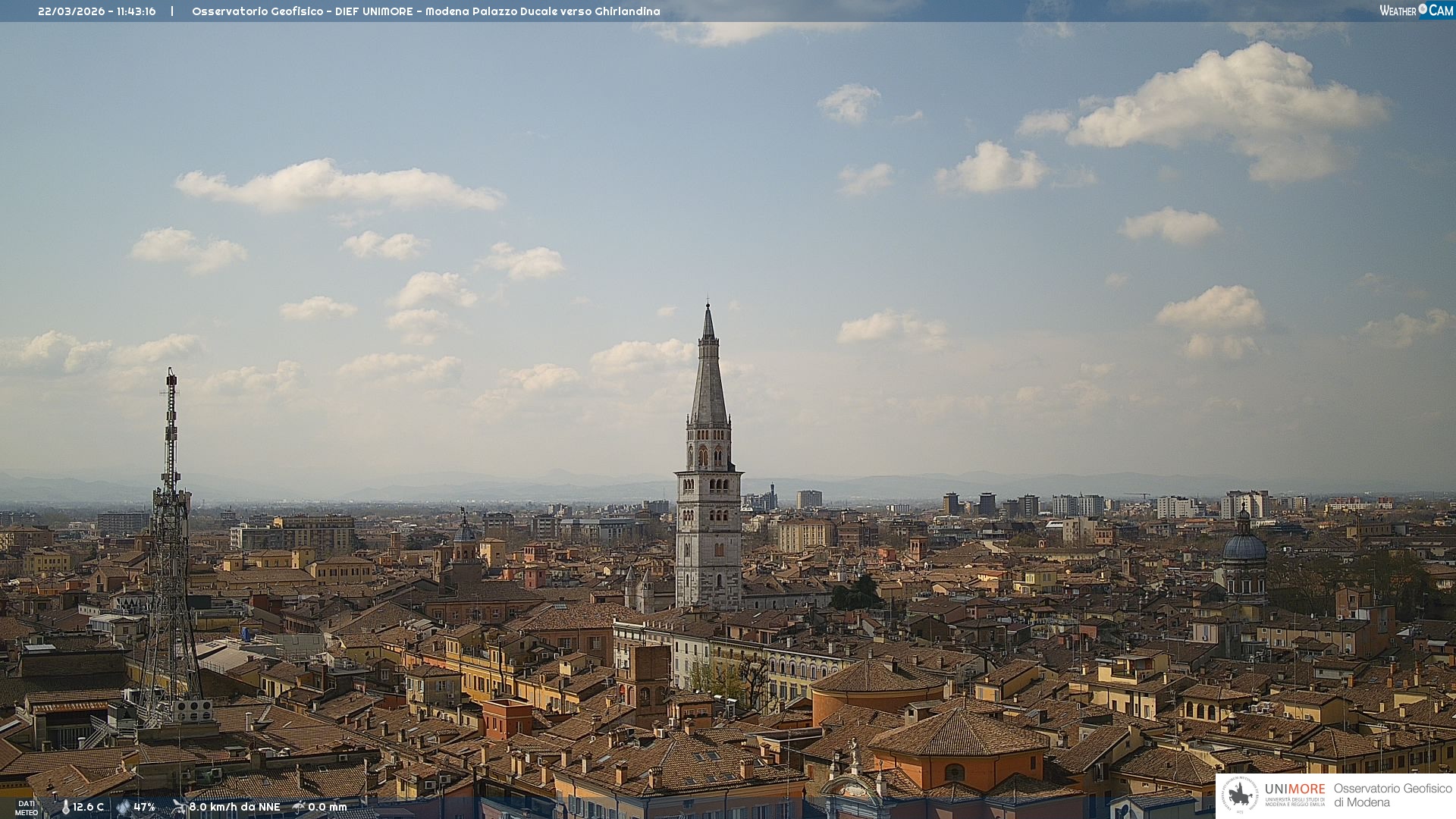Click the lattice radio antenna tower
This screenshot has width=1456, height=819.
(x=170, y=531)
